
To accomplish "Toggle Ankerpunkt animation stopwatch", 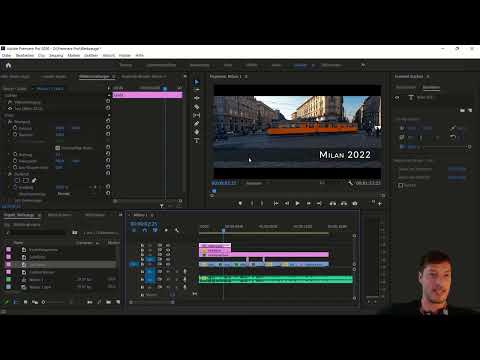I will tap(15, 161).
